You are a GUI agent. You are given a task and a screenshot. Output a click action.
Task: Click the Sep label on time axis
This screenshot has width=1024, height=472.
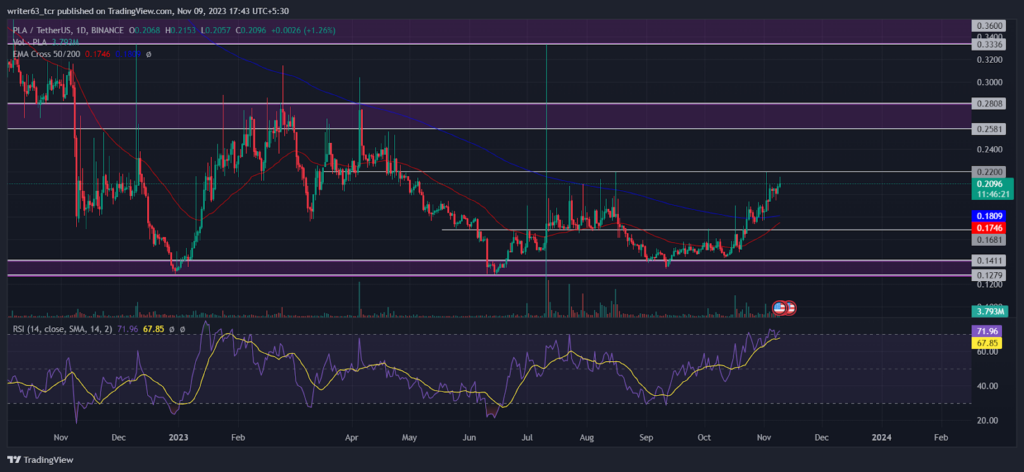click(646, 439)
